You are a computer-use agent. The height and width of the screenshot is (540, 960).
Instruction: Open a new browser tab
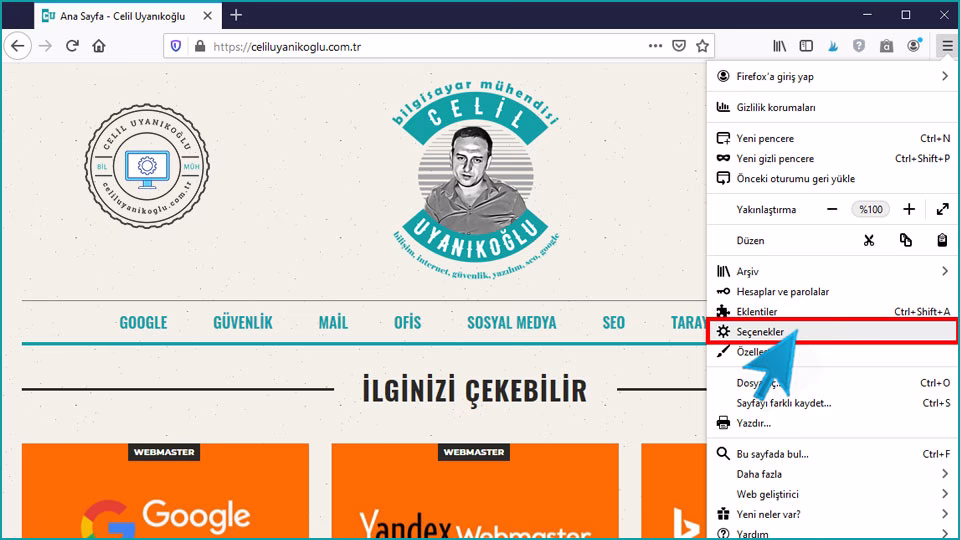pos(236,15)
